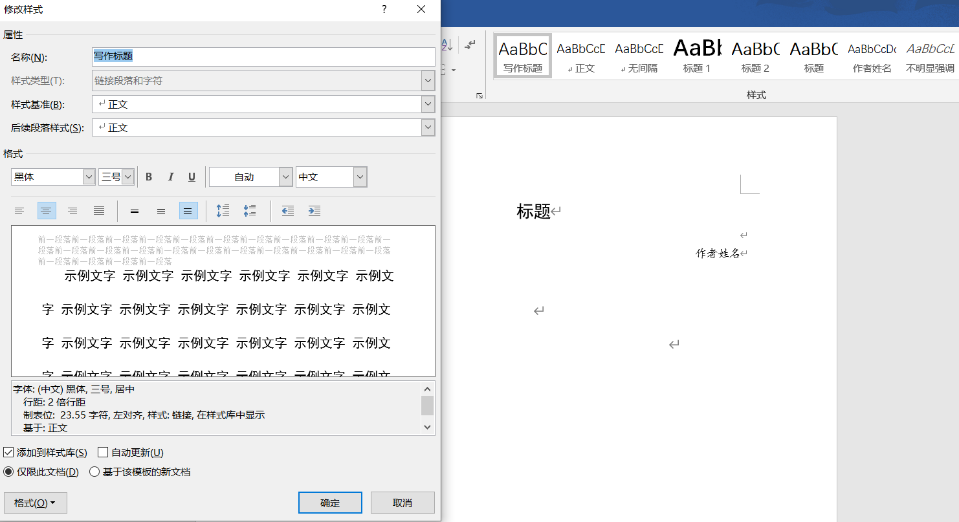Click the description scrollbar thumb
The image size is (959, 522).
click(427, 405)
